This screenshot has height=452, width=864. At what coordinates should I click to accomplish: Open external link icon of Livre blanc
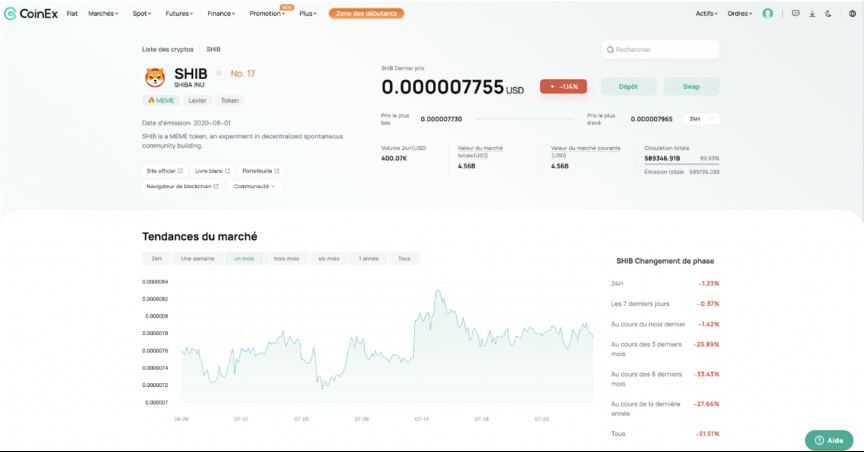click(x=228, y=171)
